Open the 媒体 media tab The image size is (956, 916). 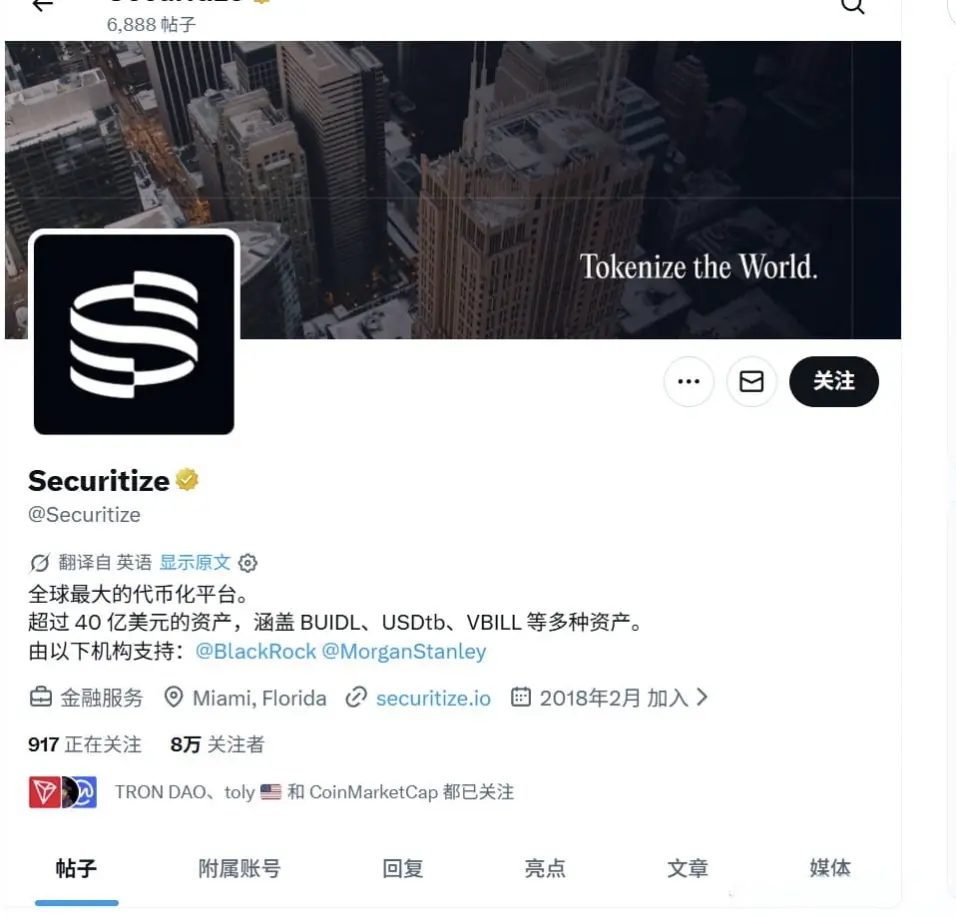coord(830,868)
